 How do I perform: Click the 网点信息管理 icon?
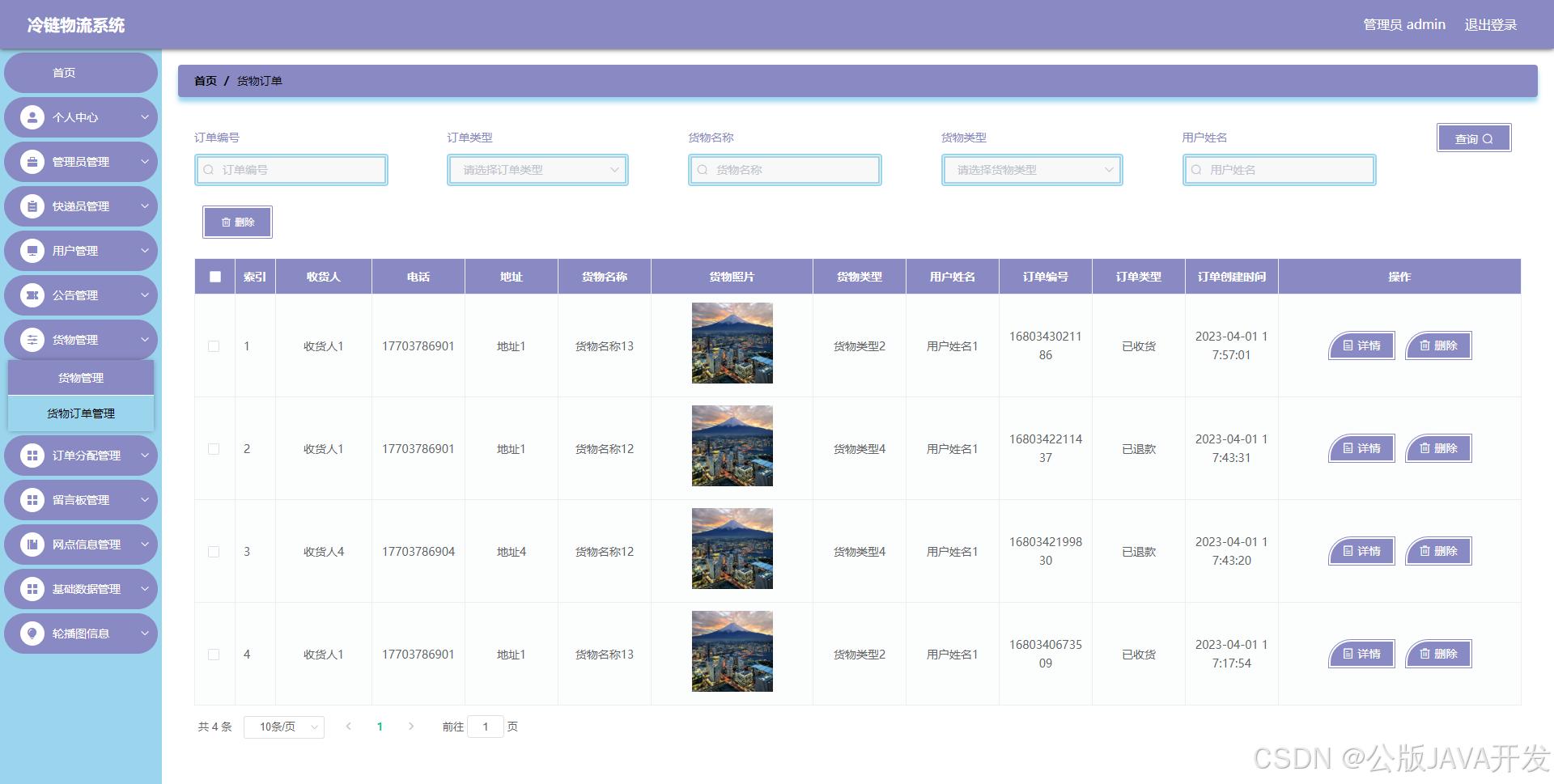tap(32, 545)
